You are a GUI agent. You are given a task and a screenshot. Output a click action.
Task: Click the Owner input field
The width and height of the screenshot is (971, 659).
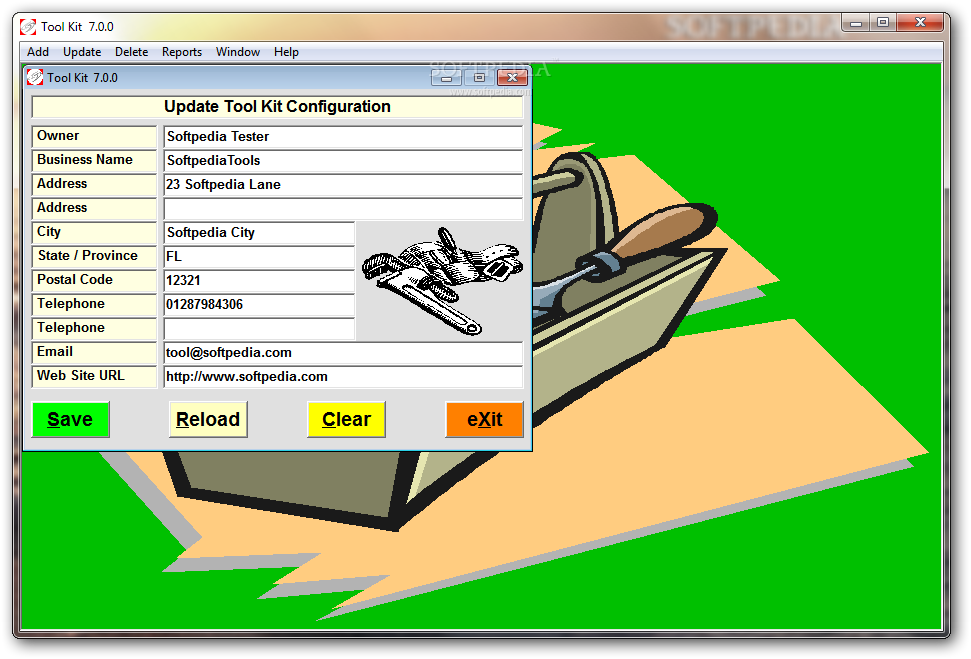point(343,136)
